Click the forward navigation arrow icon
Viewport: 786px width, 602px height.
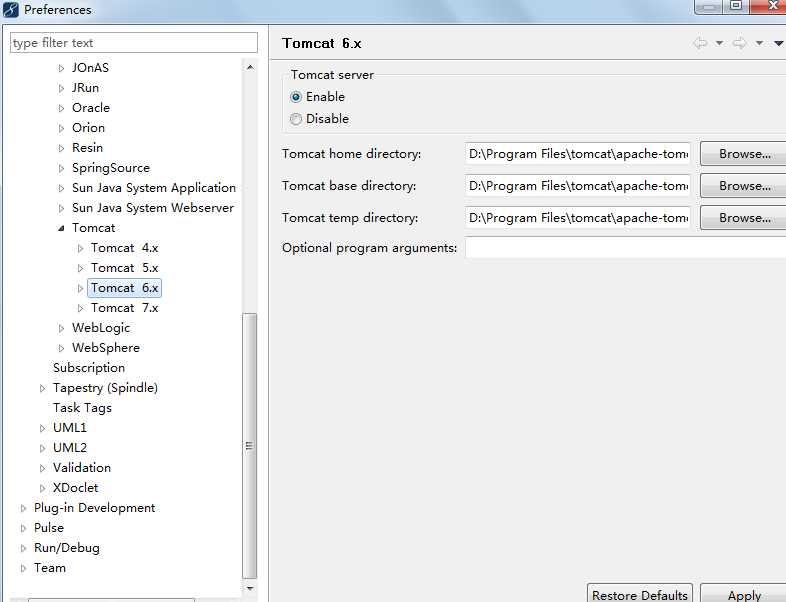coord(740,43)
